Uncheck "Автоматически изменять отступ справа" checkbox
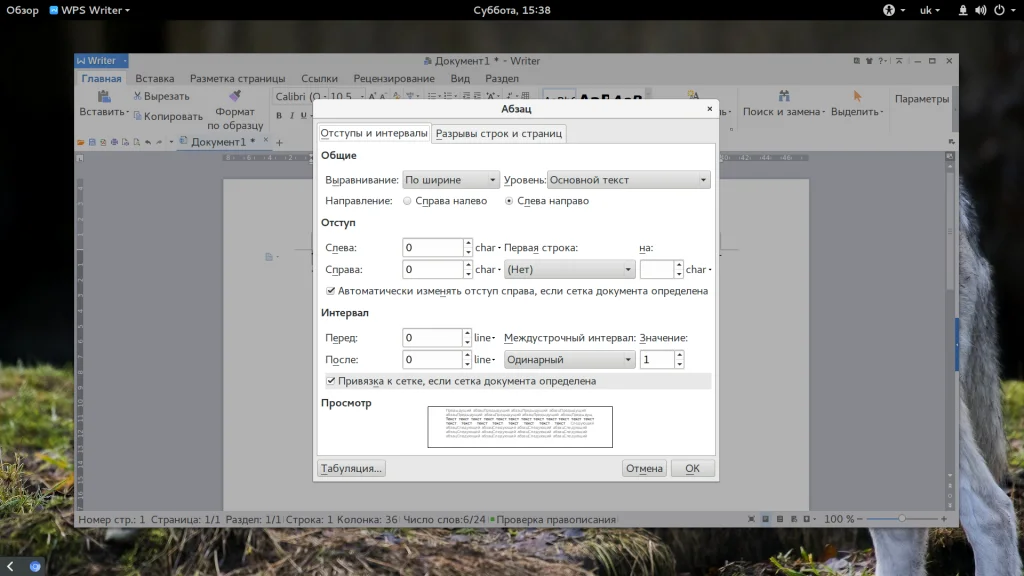Viewport: 1024px width, 576px height. pos(331,291)
